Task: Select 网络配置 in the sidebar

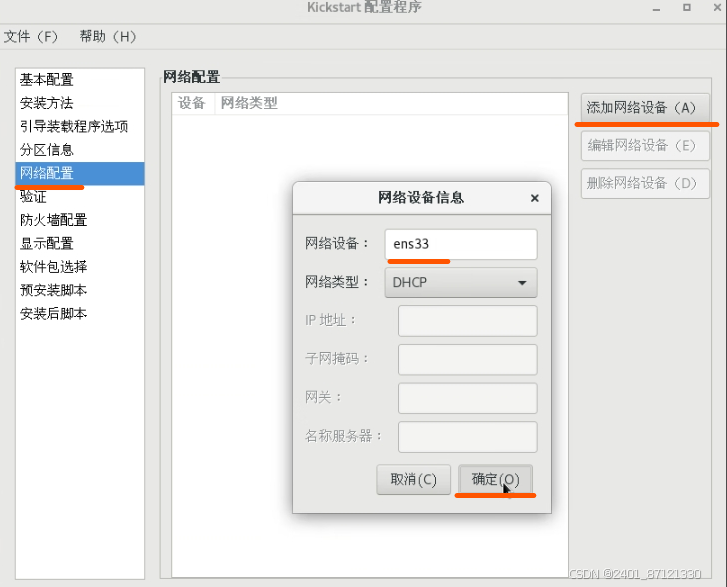Action: 80,173
